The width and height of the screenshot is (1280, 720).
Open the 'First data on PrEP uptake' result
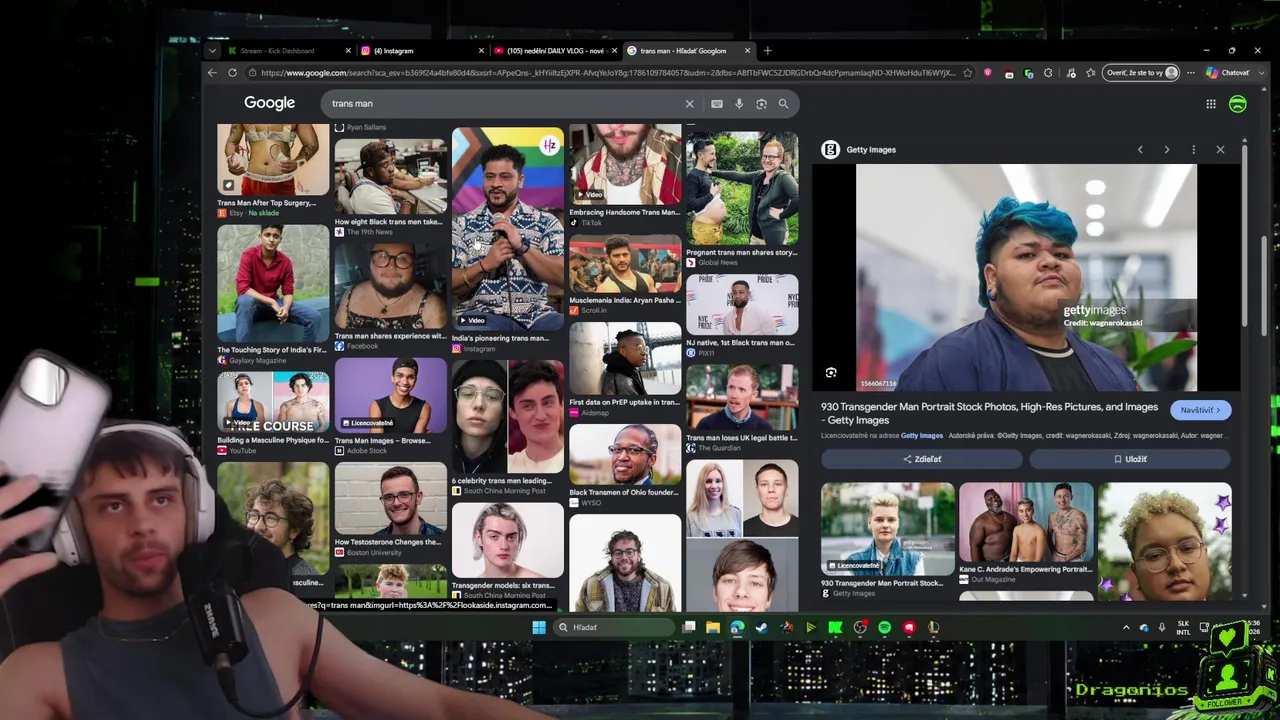tap(625, 370)
